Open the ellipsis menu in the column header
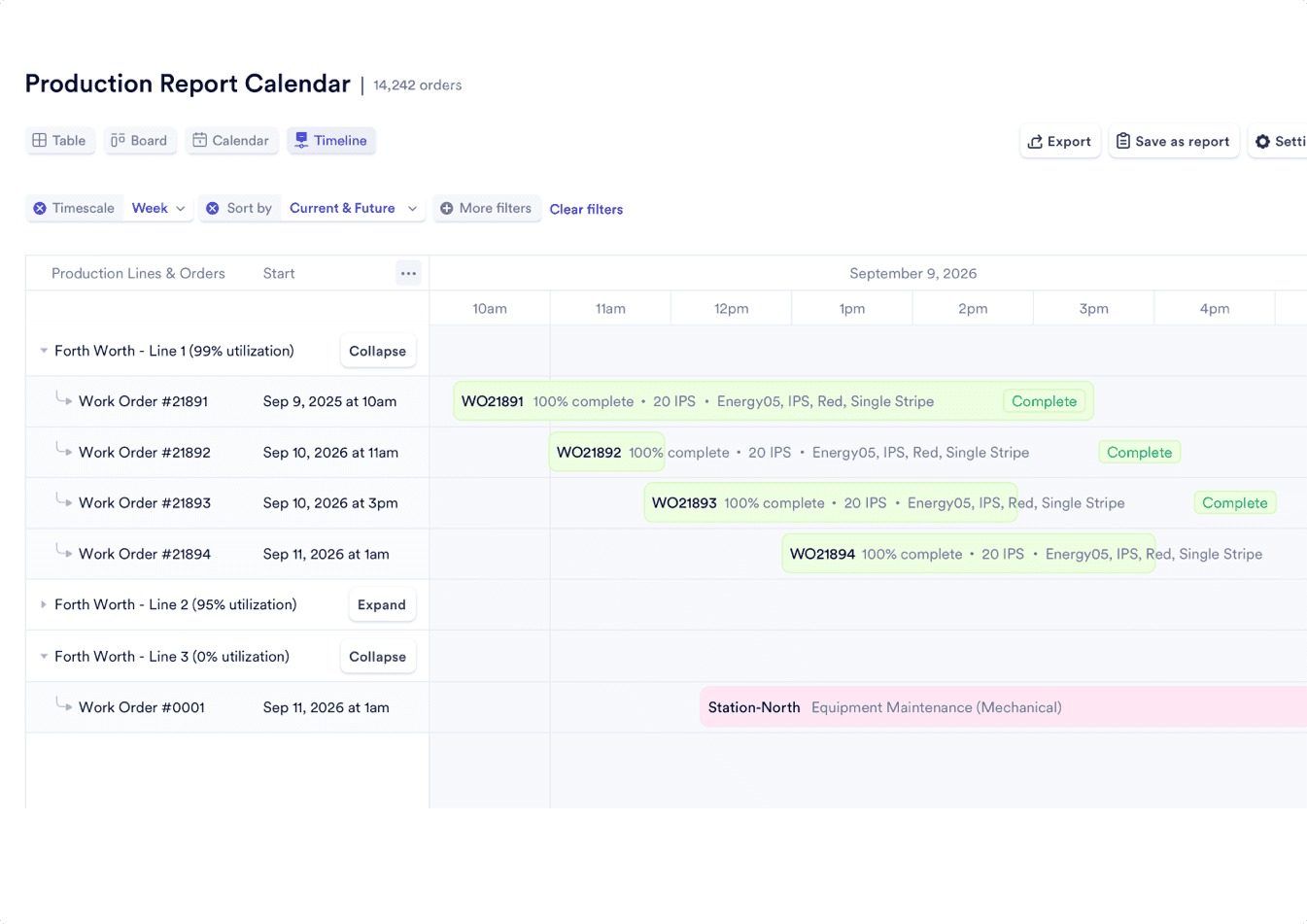This screenshot has width=1307, height=924. coord(408,273)
